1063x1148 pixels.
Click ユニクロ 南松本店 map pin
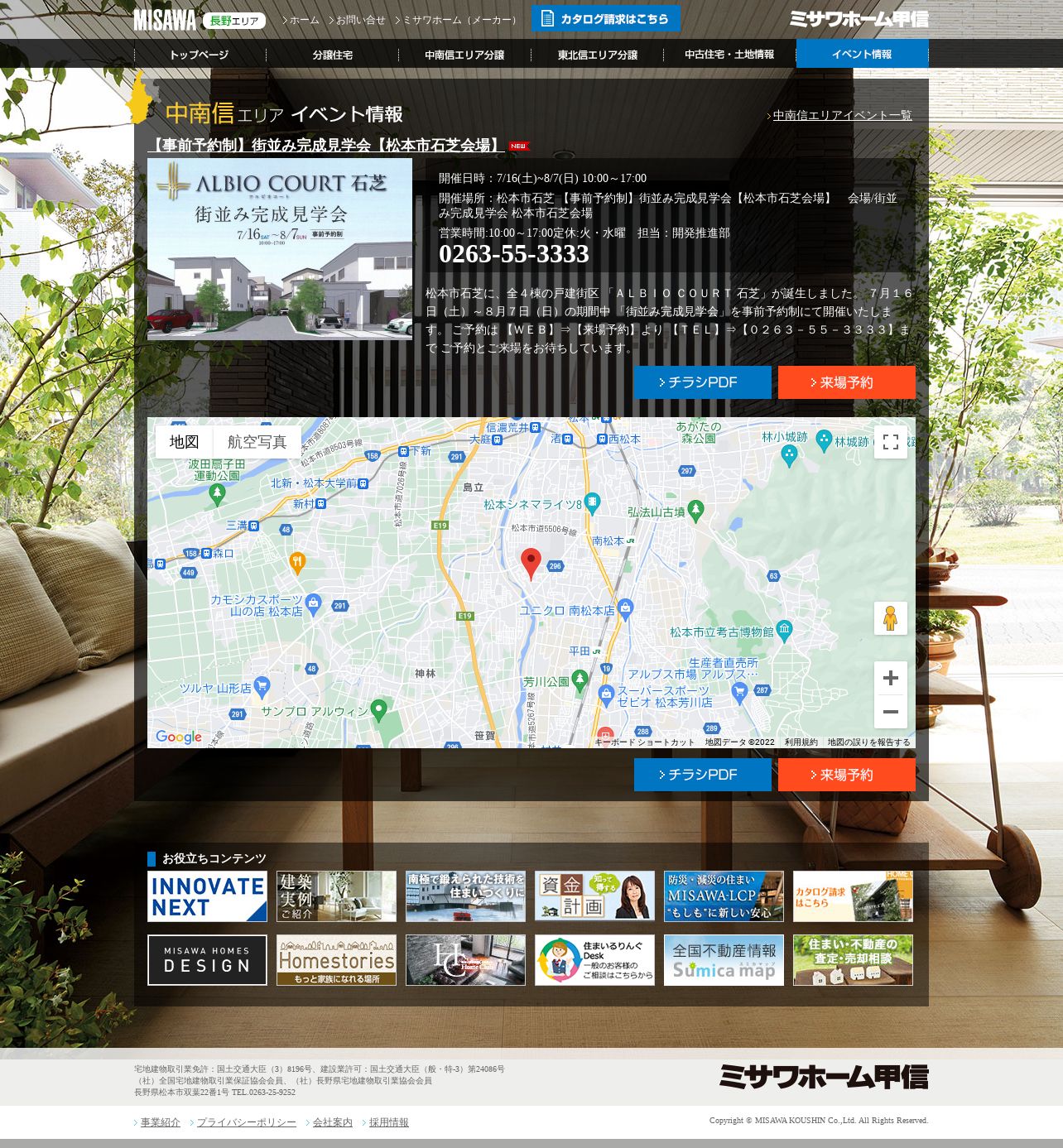pyautogui.click(x=625, y=608)
